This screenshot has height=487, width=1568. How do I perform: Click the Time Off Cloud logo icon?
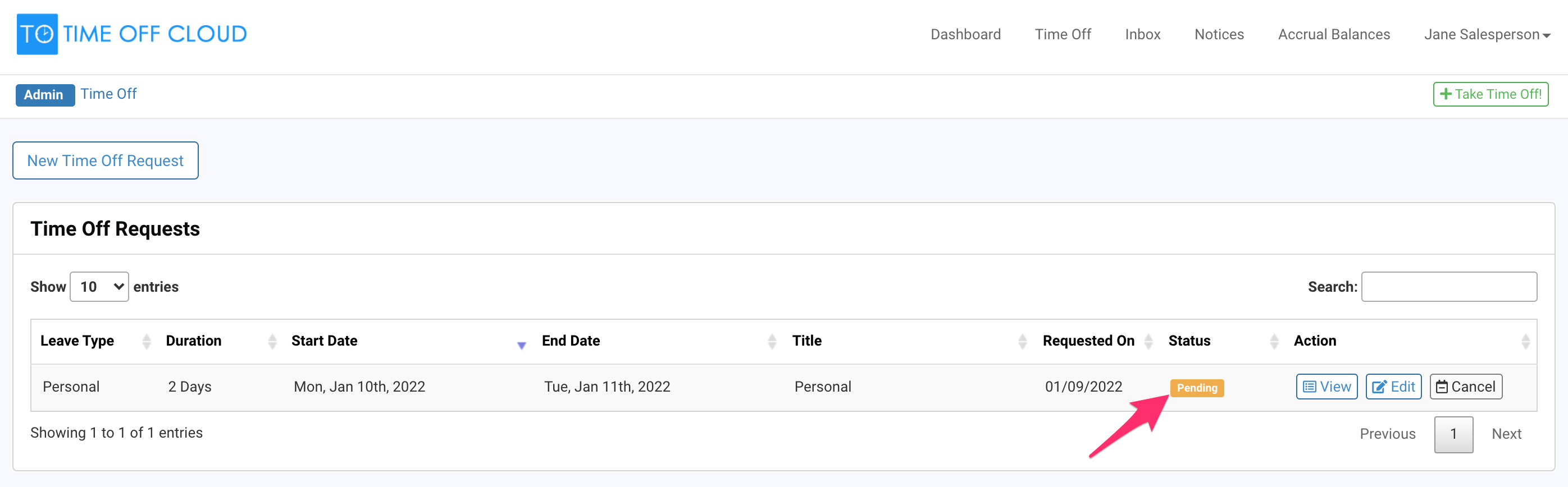[37, 34]
